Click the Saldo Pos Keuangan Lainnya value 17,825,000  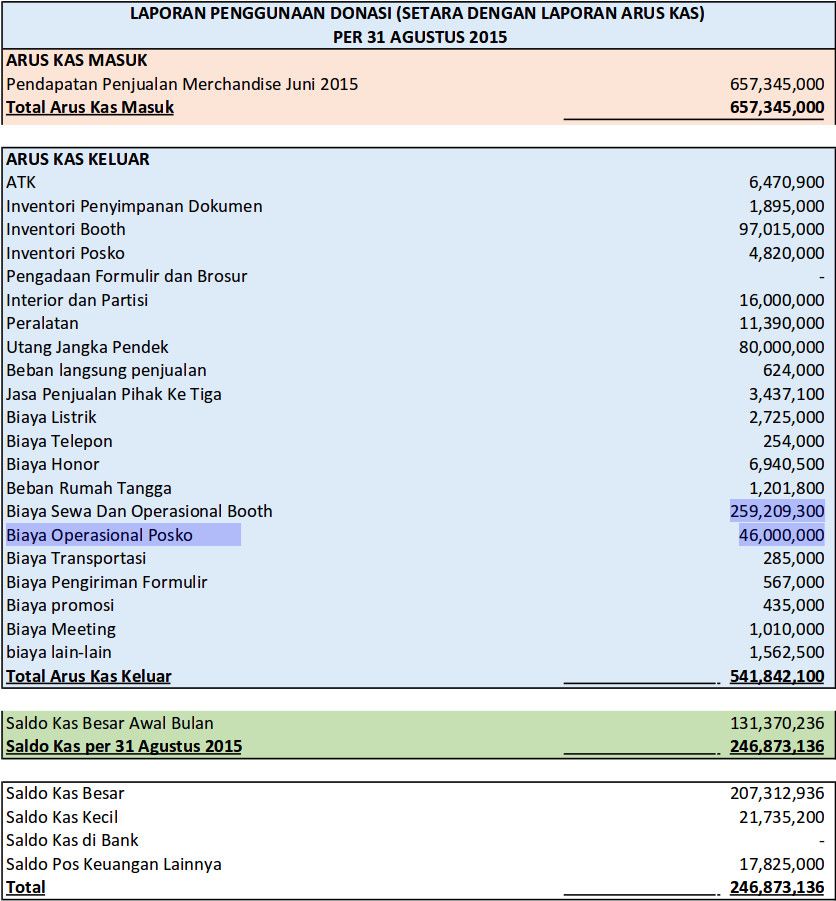(781, 864)
